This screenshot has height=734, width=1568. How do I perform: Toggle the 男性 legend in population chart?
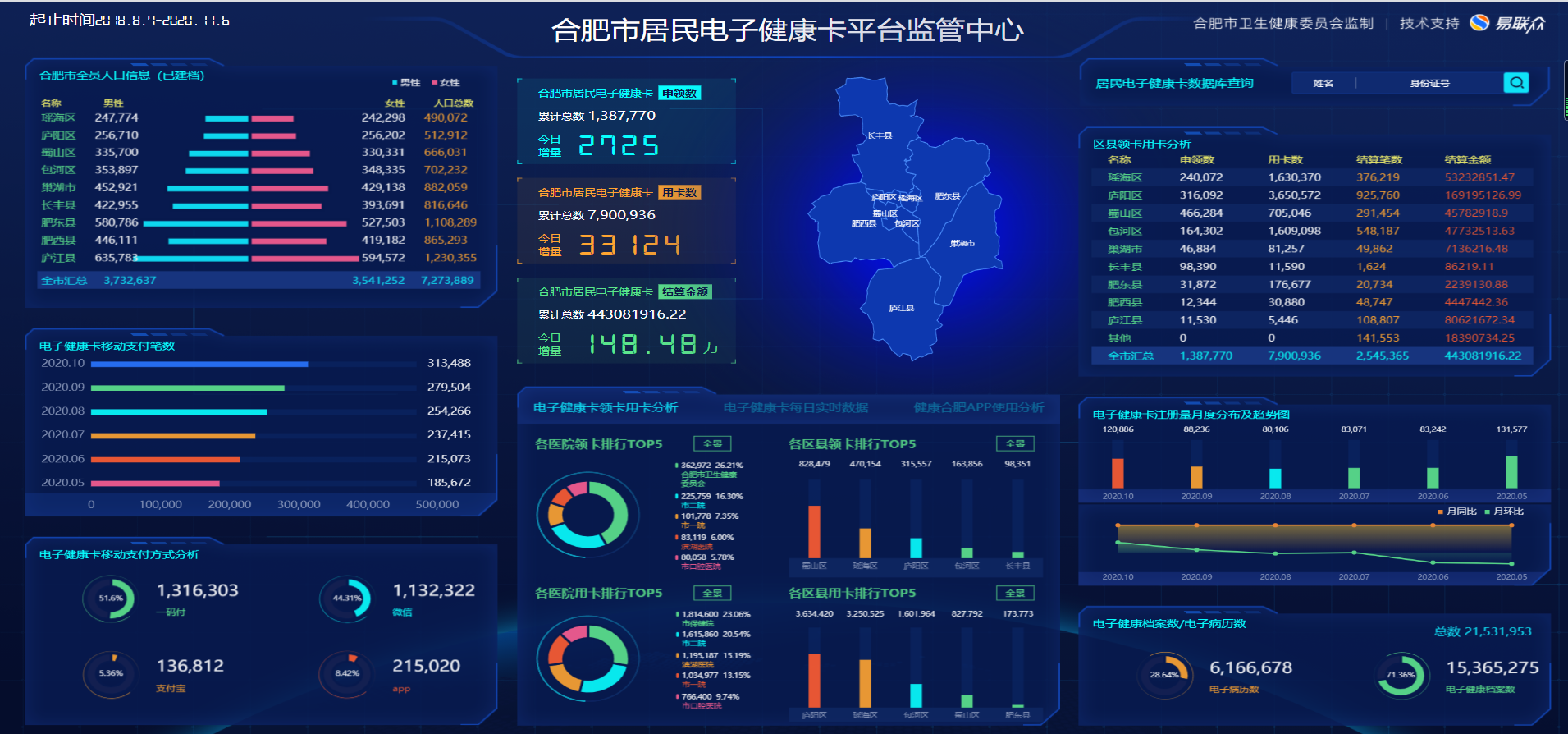click(x=406, y=83)
